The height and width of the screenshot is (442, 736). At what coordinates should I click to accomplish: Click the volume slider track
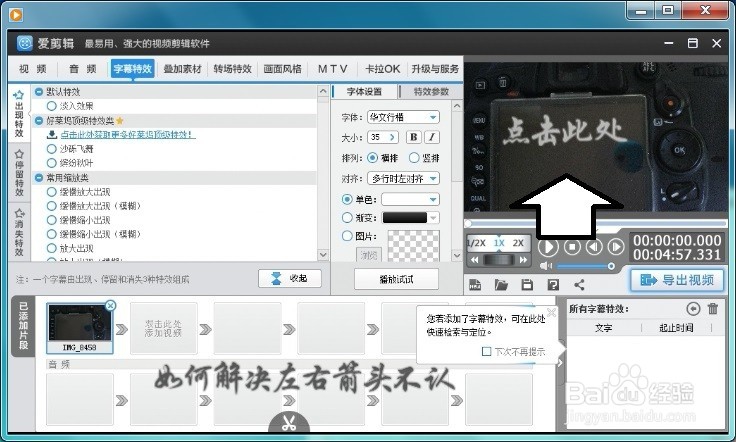point(584,266)
